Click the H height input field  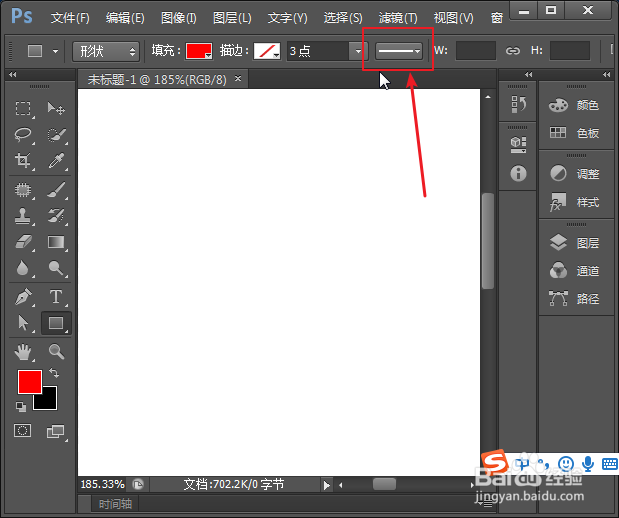coord(570,51)
